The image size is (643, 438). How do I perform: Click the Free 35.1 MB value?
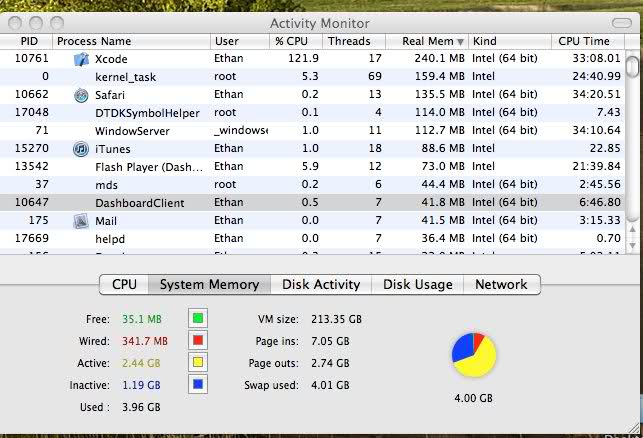(142, 319)
